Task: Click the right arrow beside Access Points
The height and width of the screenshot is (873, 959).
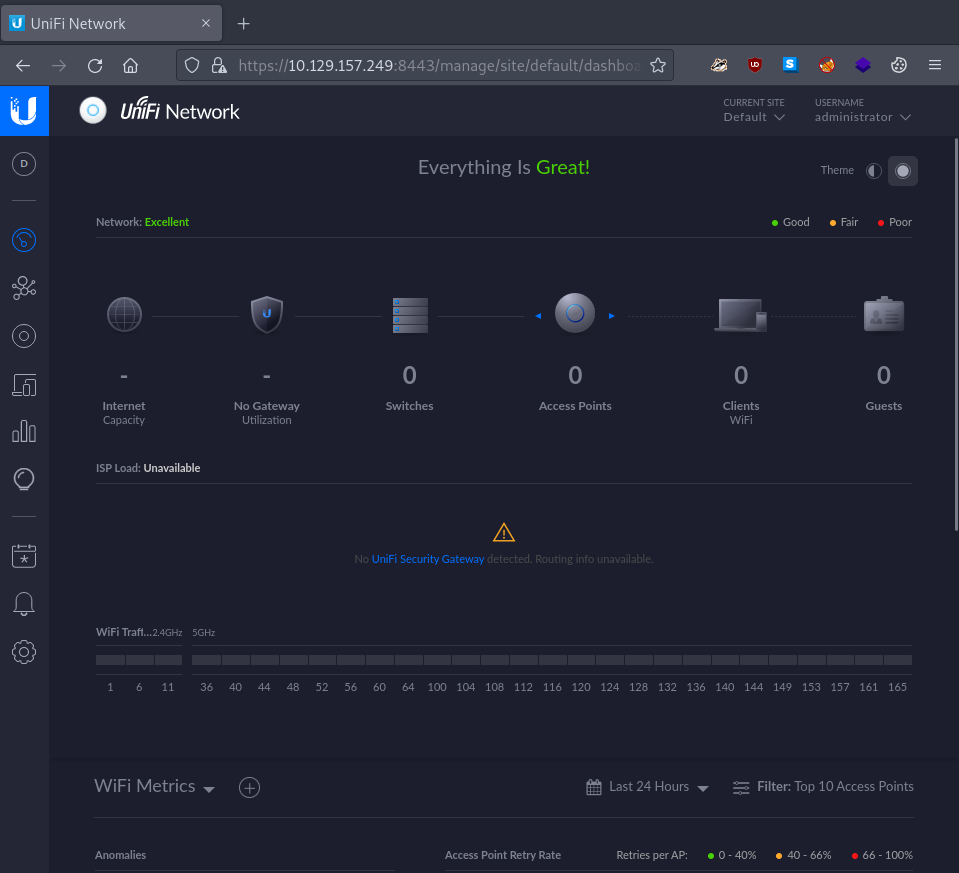Action: [x=611, y=316]
